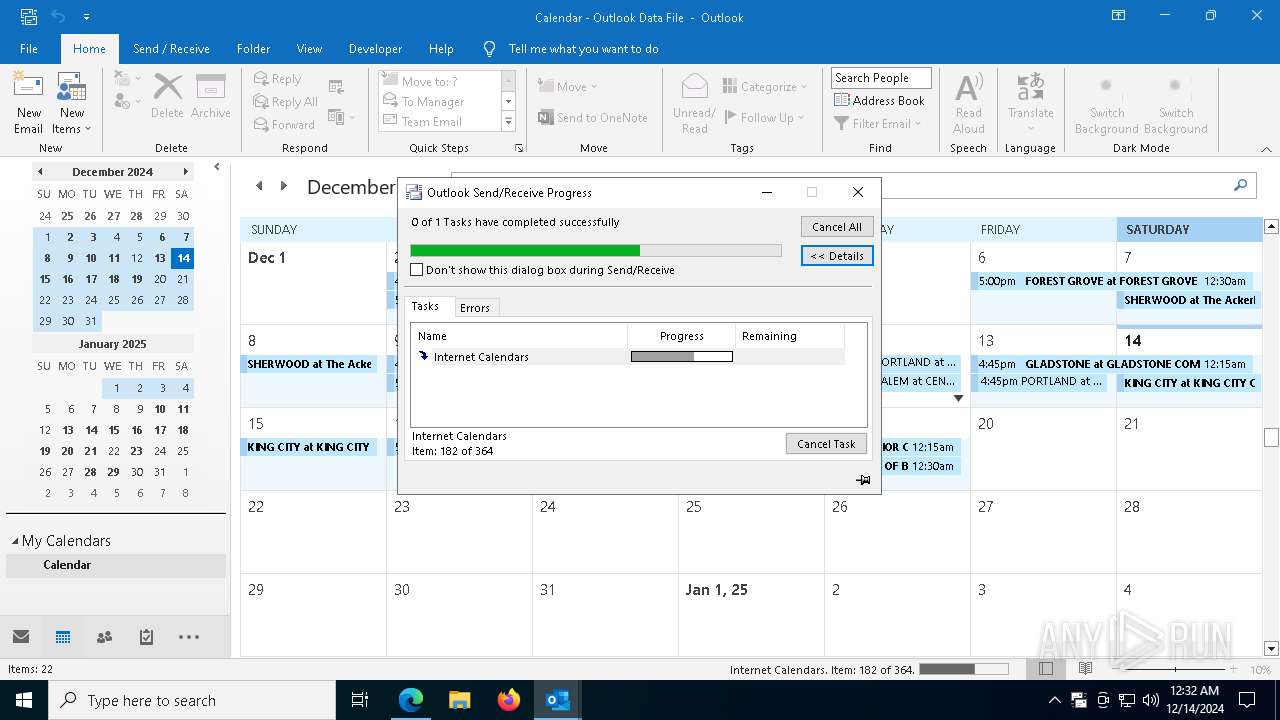Switch to the Folder ribbon tab

coord(253,48)
